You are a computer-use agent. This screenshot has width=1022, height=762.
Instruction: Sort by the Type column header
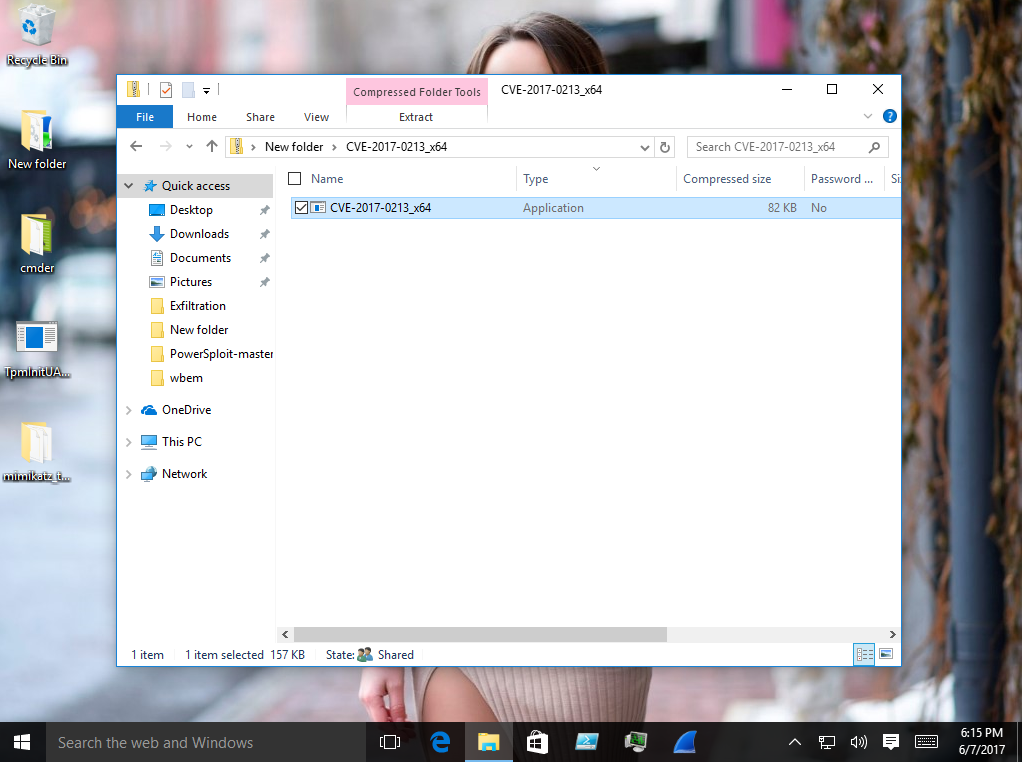596,179
